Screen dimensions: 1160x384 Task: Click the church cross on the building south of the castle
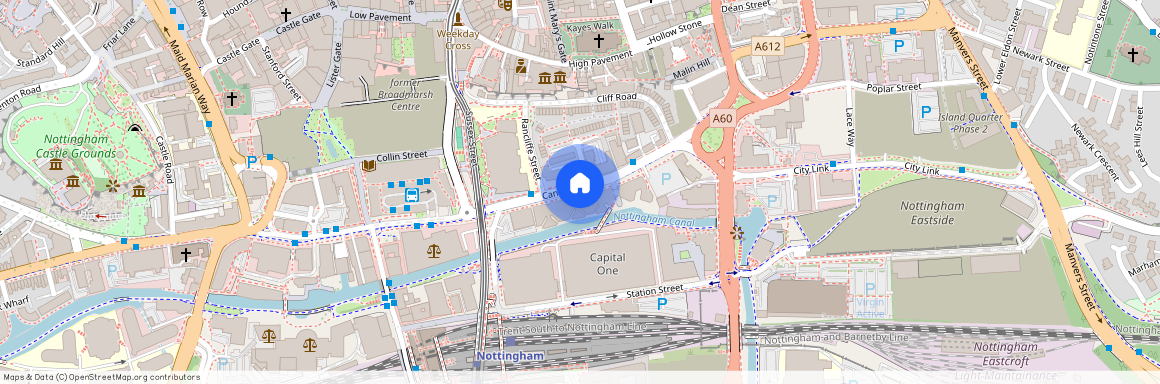pyautogui.click(x=186, y=255)
